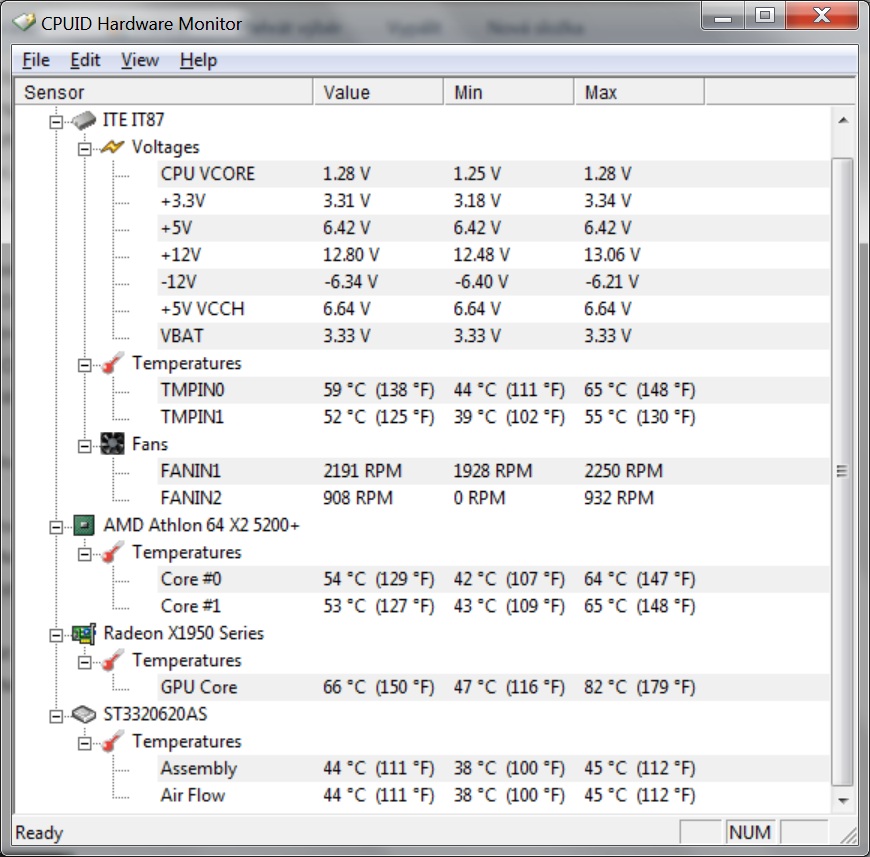Click the Ready status bar text
The width and height of the screenshot is (870, 857).
39,833
